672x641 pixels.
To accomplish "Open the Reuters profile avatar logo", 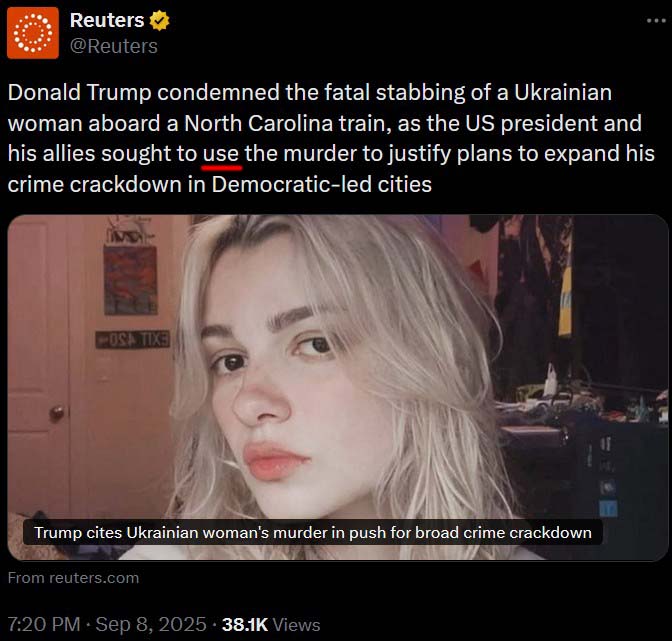I will (33, 33).
